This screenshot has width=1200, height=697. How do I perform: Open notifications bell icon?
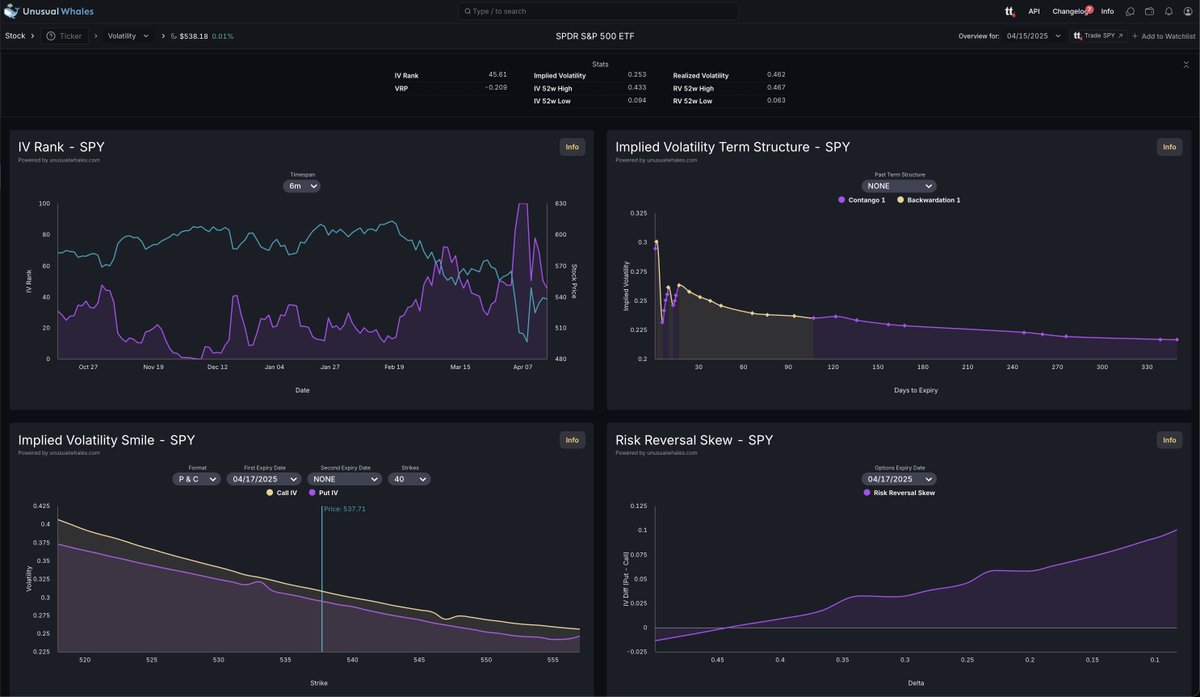point(1169,11)
